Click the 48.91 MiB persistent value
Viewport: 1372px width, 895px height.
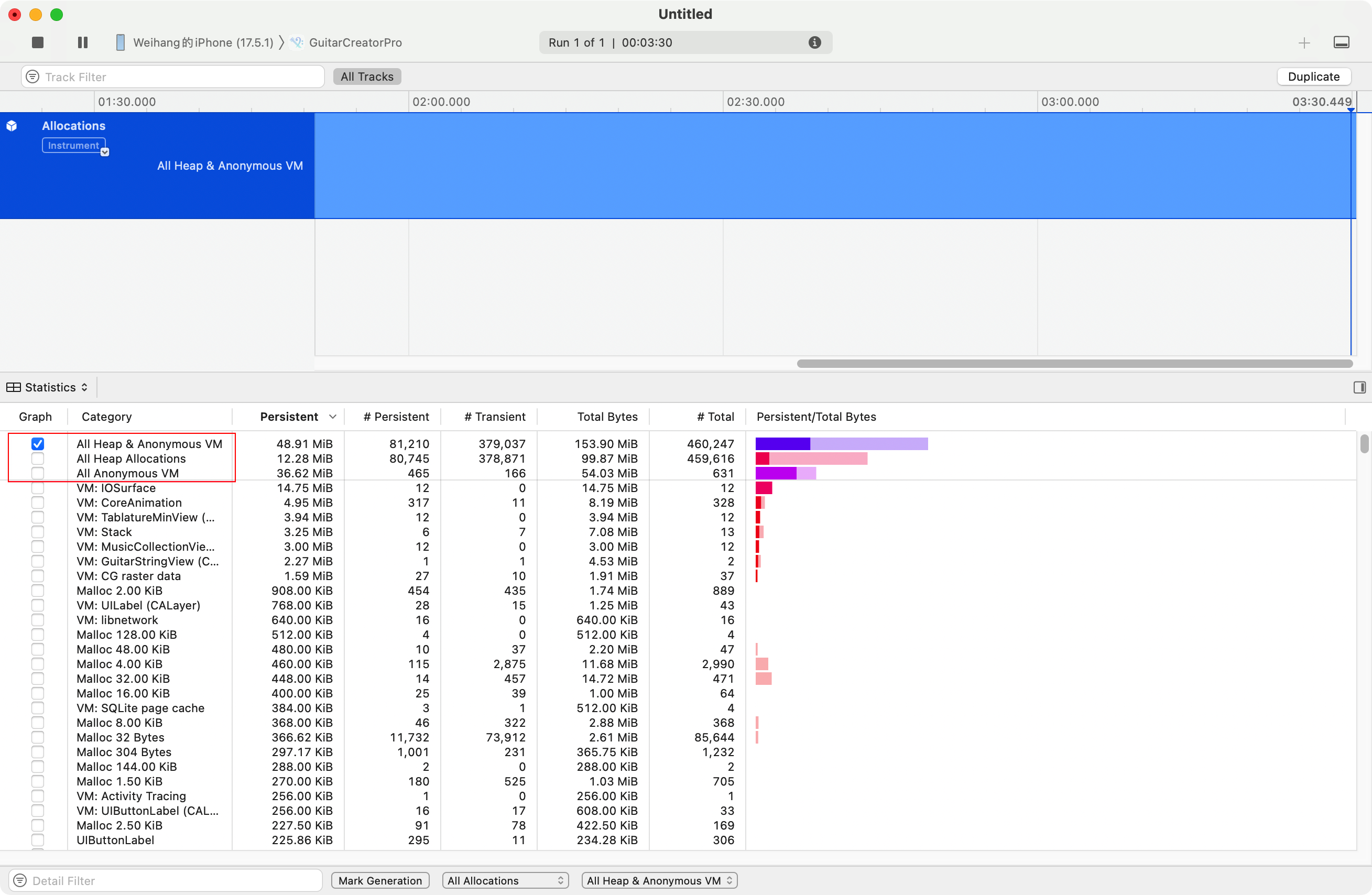[304, 443]
